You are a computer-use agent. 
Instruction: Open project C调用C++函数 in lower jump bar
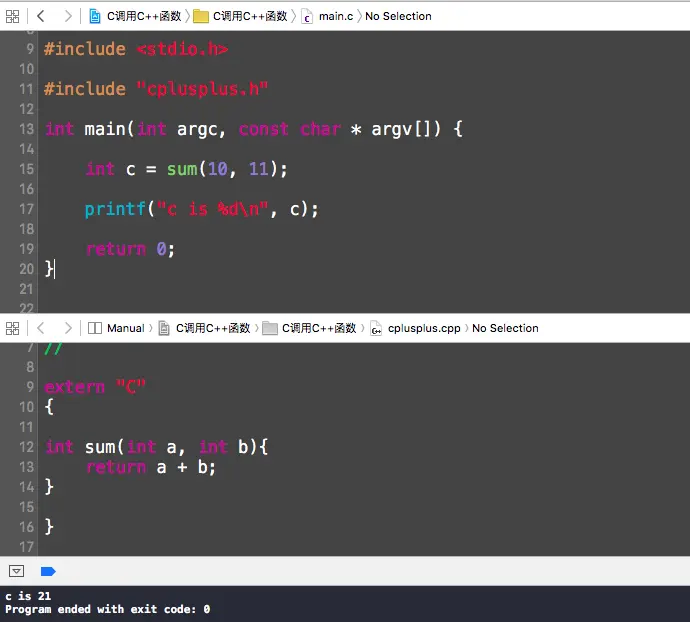point(213,328)
